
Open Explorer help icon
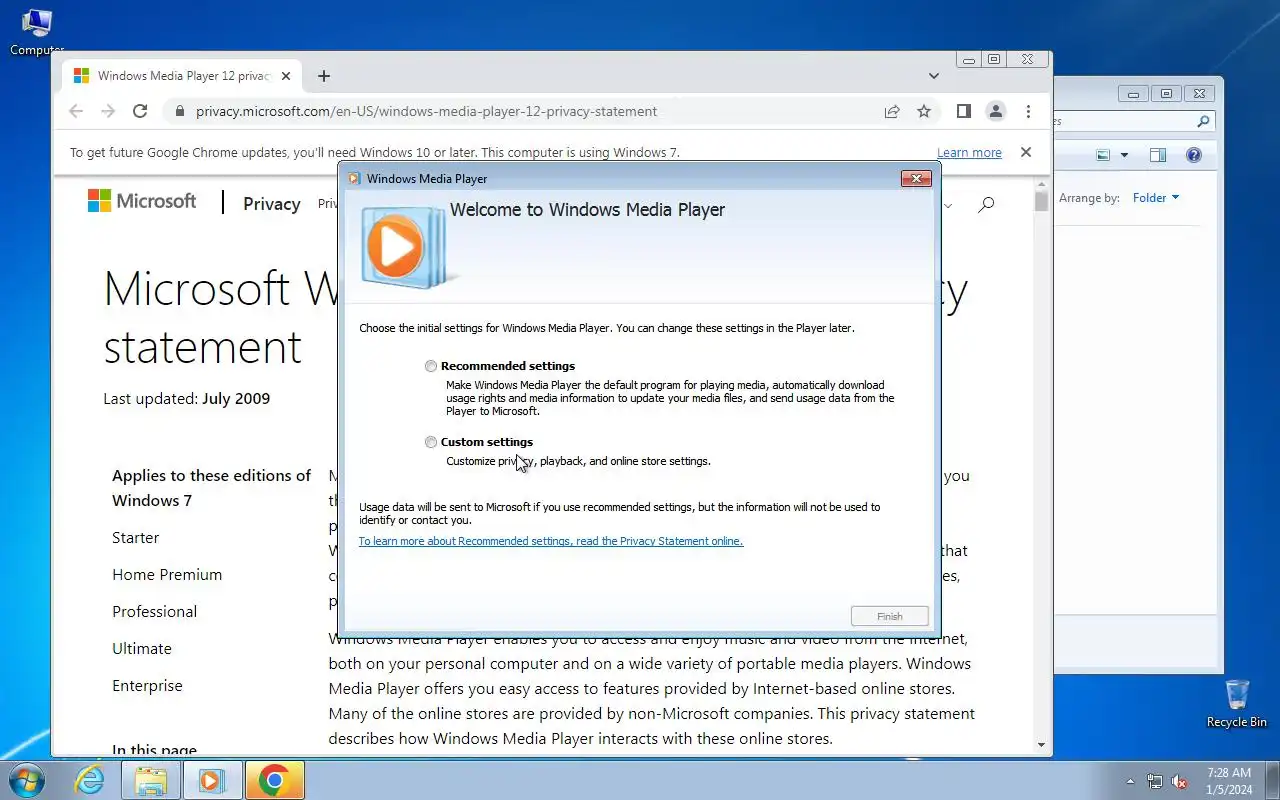[1193, 155]
